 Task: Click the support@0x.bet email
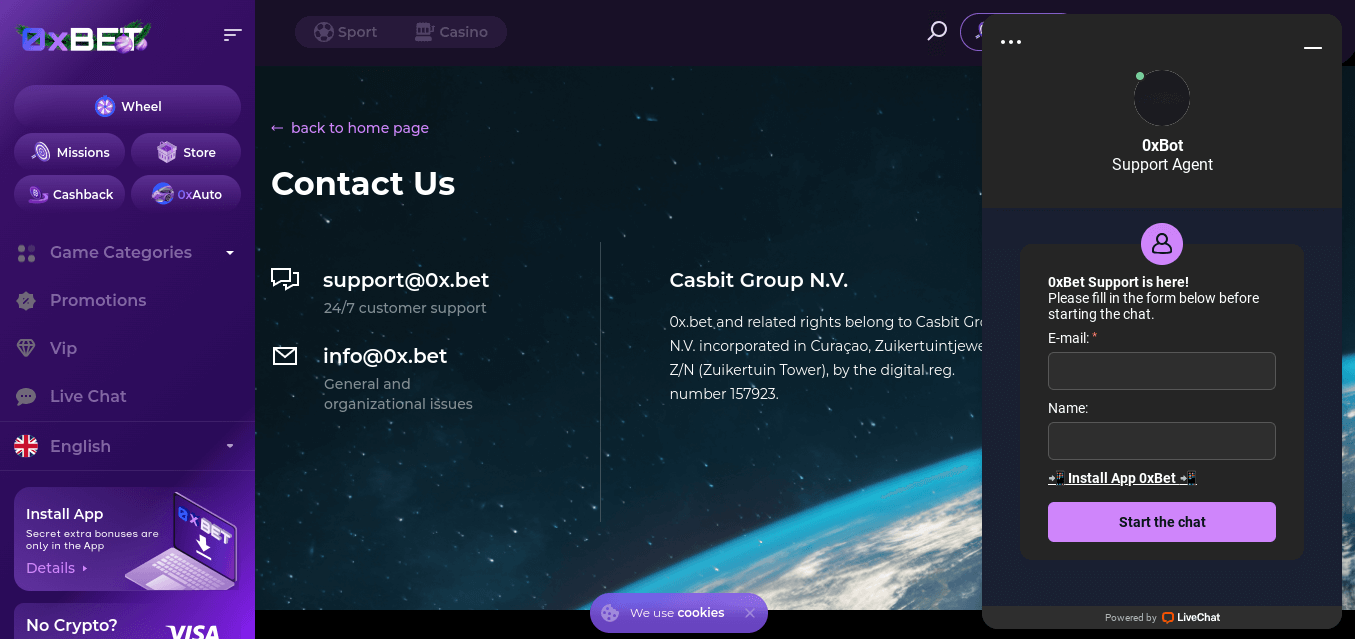click(x=406, y=280)
